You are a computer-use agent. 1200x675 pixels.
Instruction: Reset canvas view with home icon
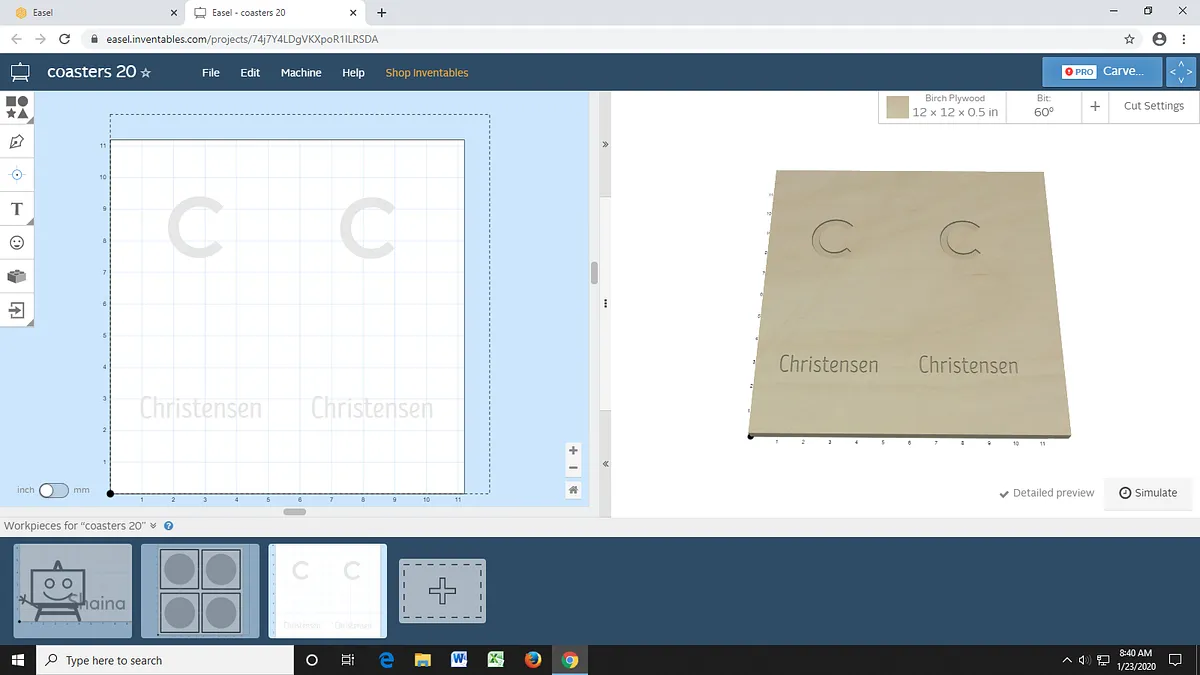pos(573,490)
